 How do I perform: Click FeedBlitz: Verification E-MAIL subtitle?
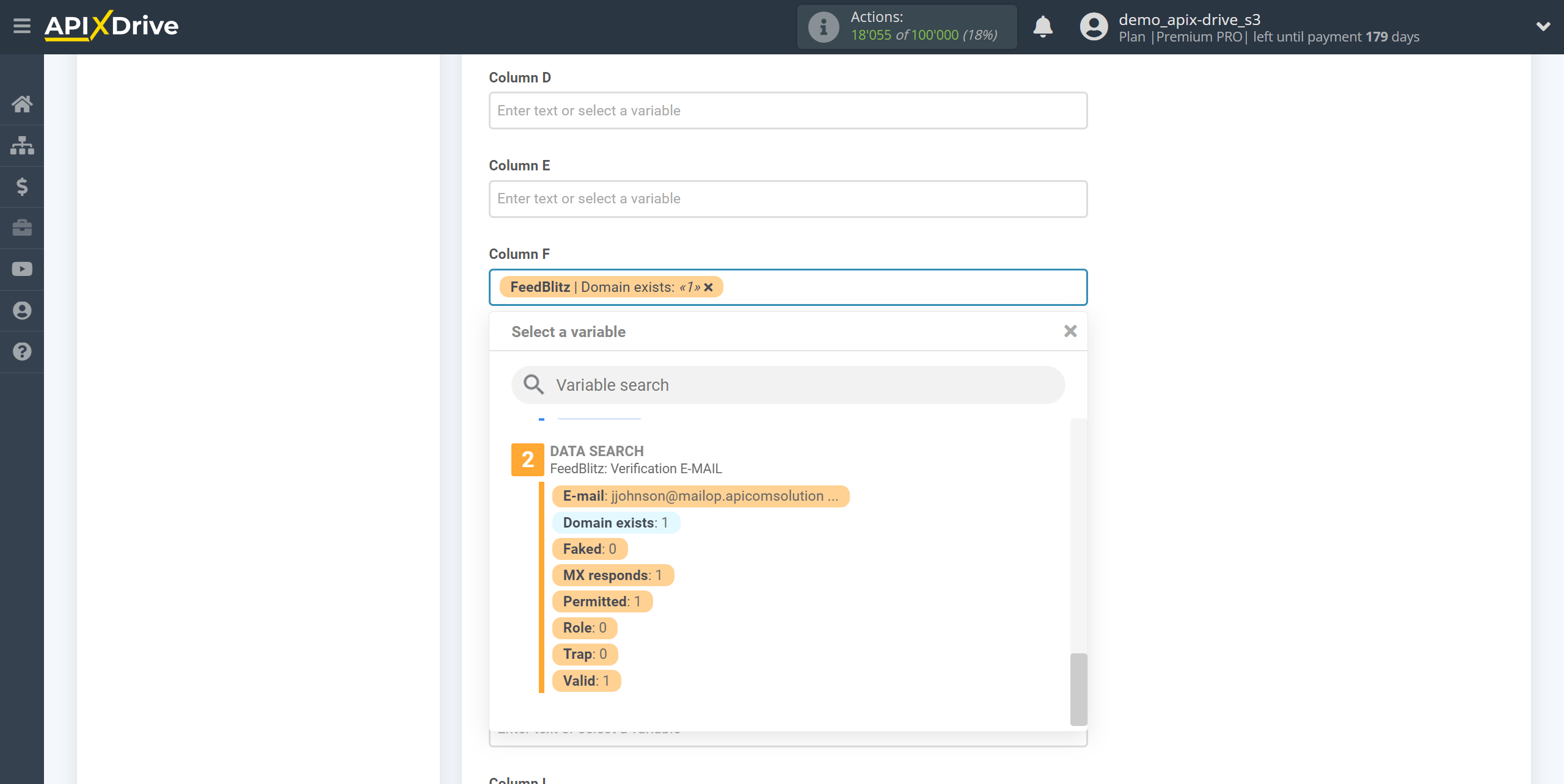click(x=636, y=468)
